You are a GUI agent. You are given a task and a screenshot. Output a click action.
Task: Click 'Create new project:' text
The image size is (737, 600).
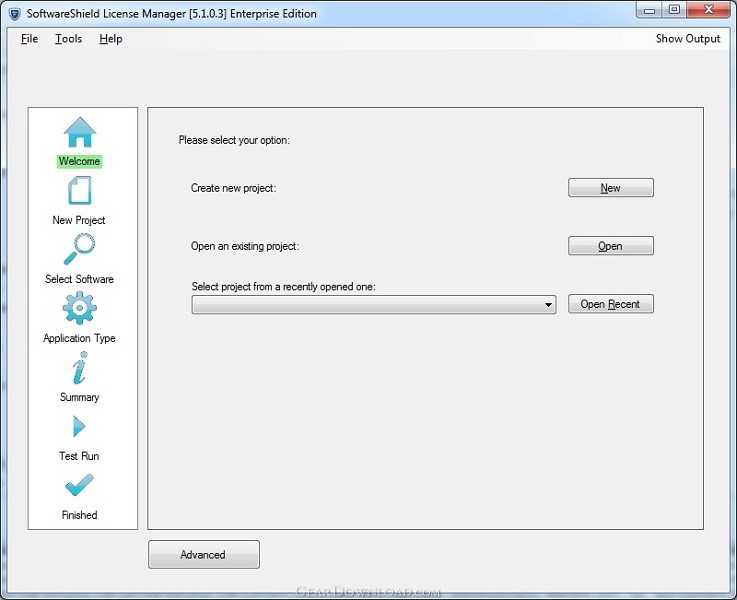point(233,188)
